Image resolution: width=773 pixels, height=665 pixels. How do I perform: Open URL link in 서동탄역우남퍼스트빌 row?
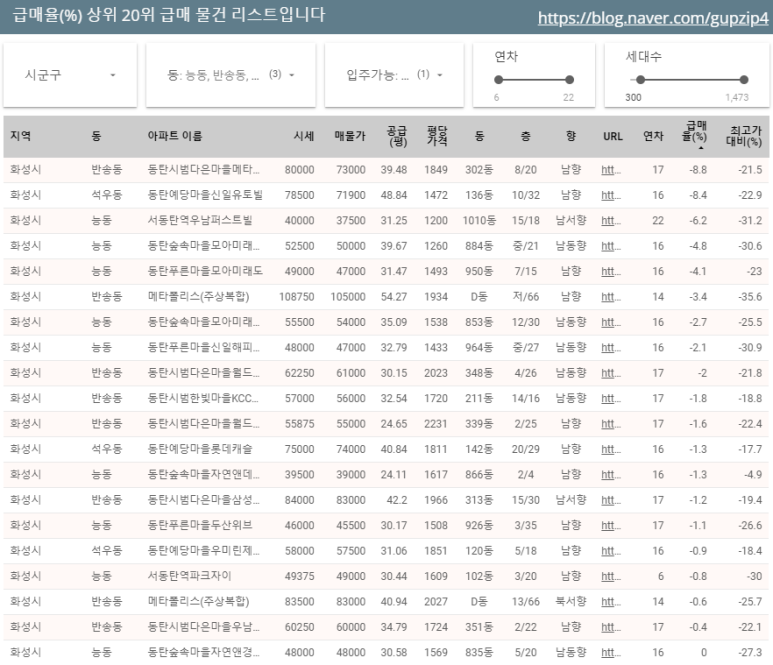611,221
